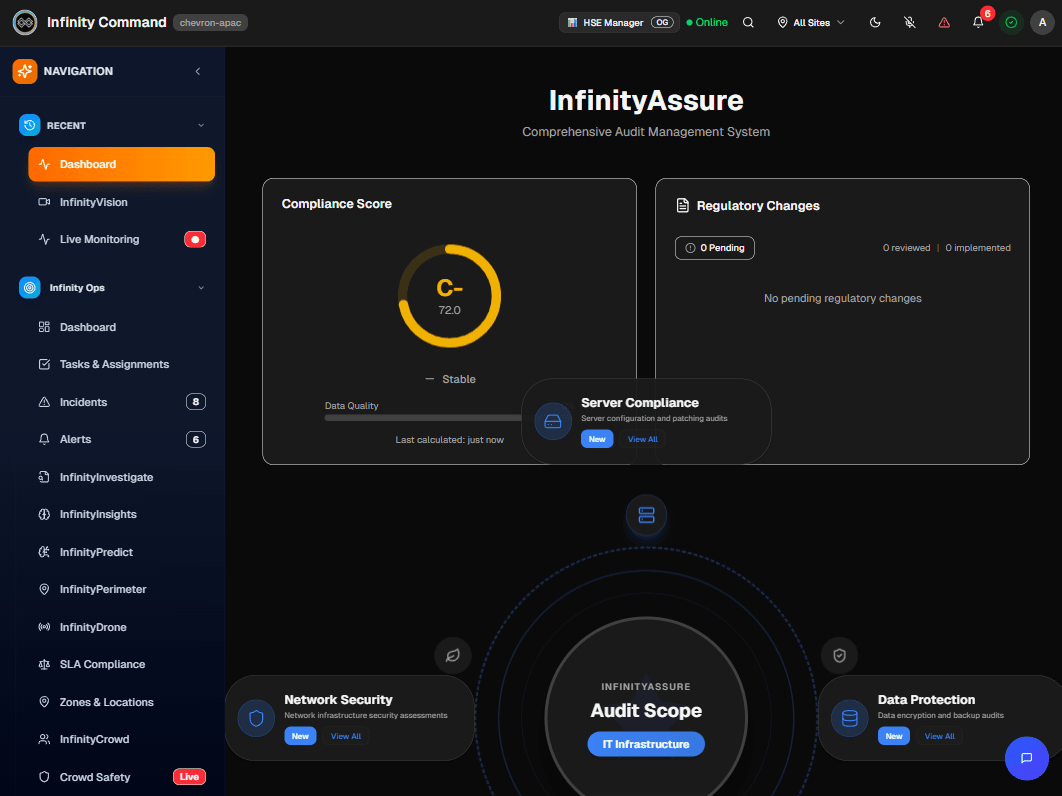
Task: Click the green status check icon
Action: coord(1011,22)
